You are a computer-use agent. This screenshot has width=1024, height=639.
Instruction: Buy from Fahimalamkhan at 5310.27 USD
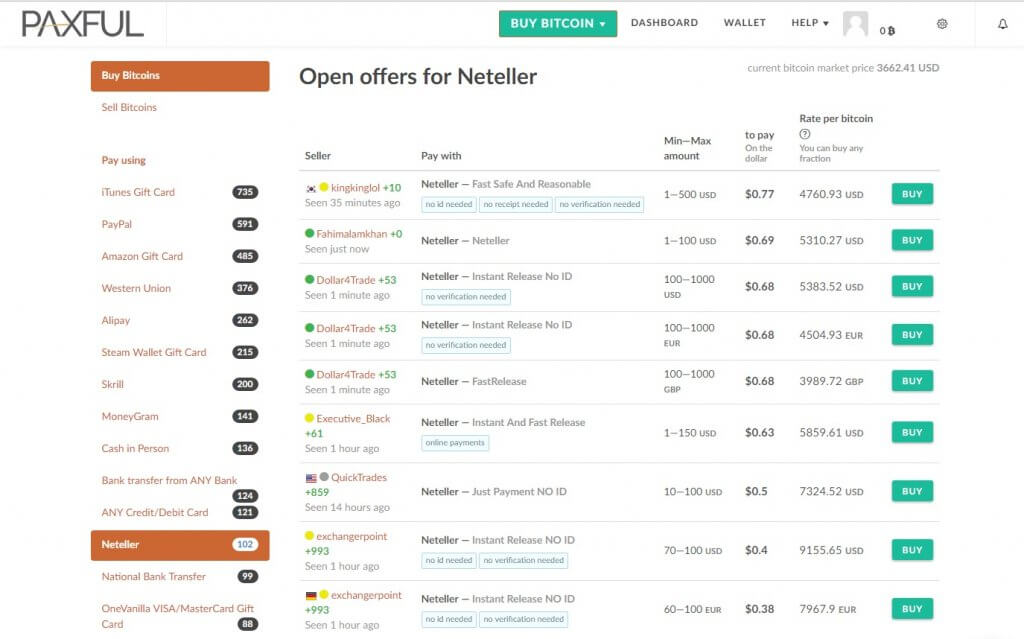(912, 240)
